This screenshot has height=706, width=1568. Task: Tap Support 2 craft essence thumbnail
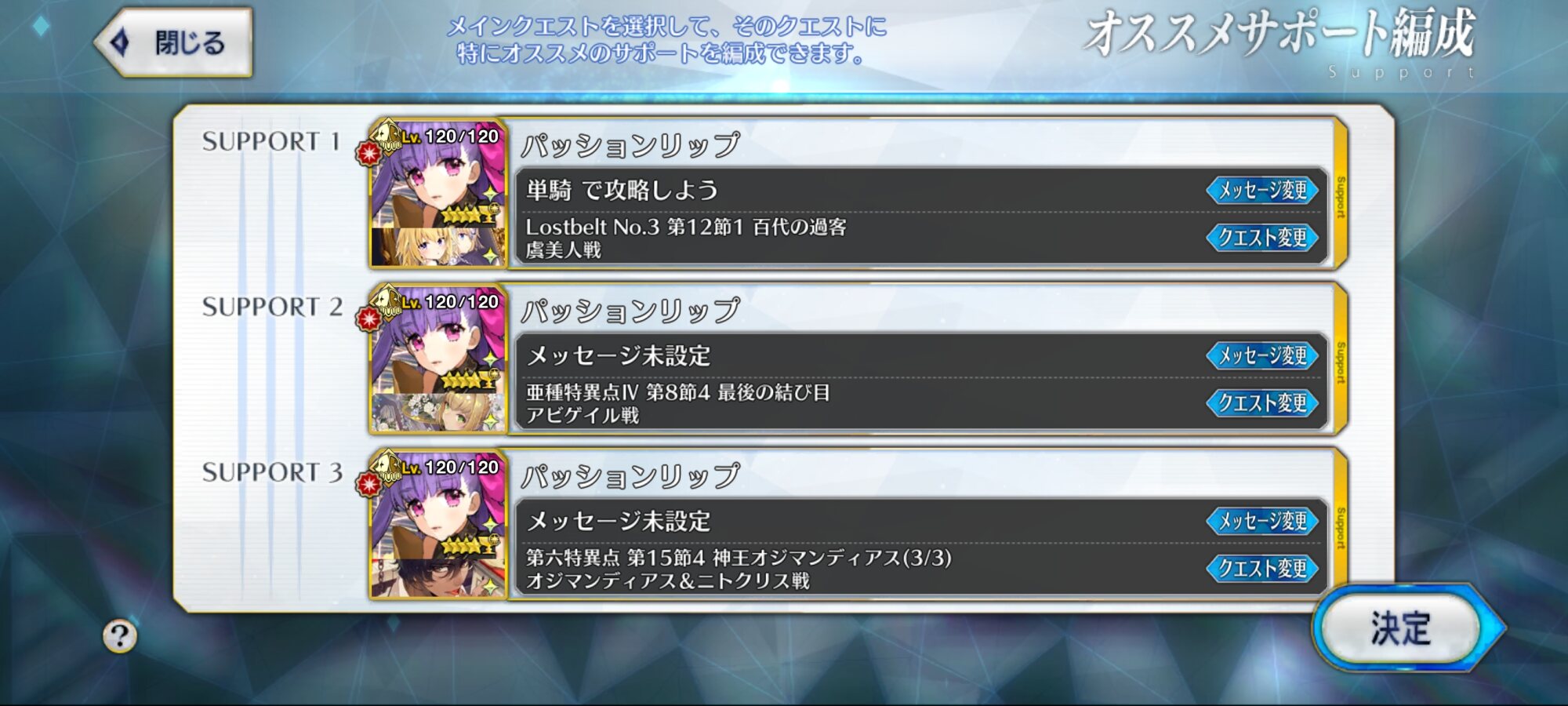(x=437, y=412)
